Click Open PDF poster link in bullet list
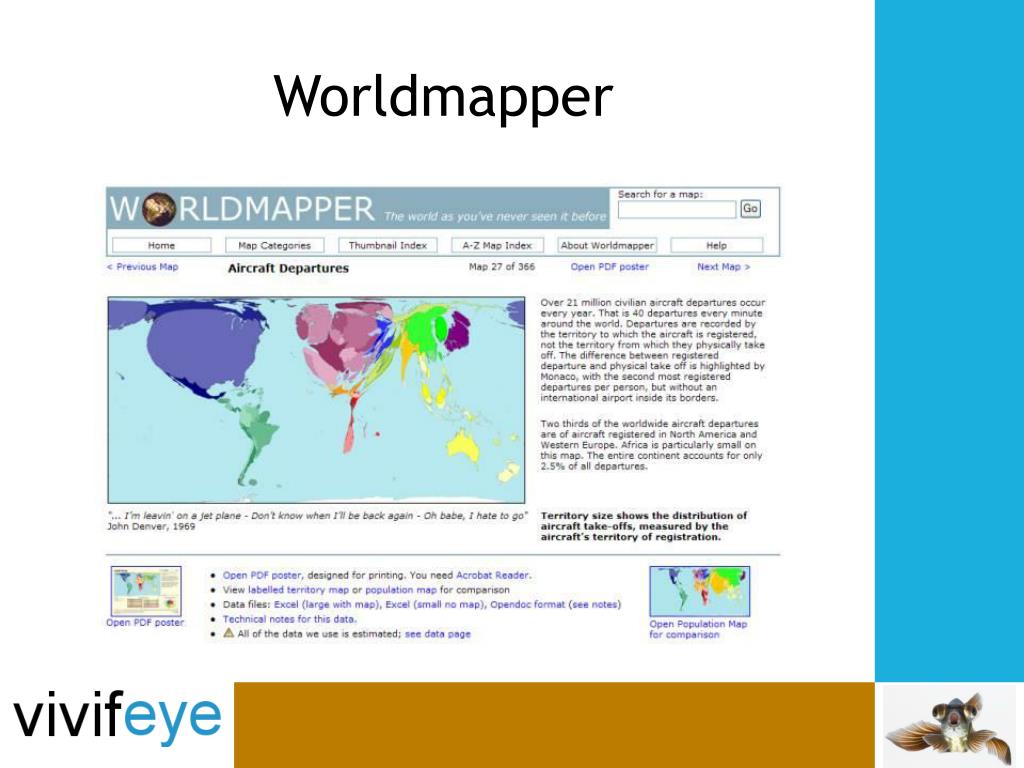Image resolution: width=1024 pixels, height=768 pixels. coord(262,575)
